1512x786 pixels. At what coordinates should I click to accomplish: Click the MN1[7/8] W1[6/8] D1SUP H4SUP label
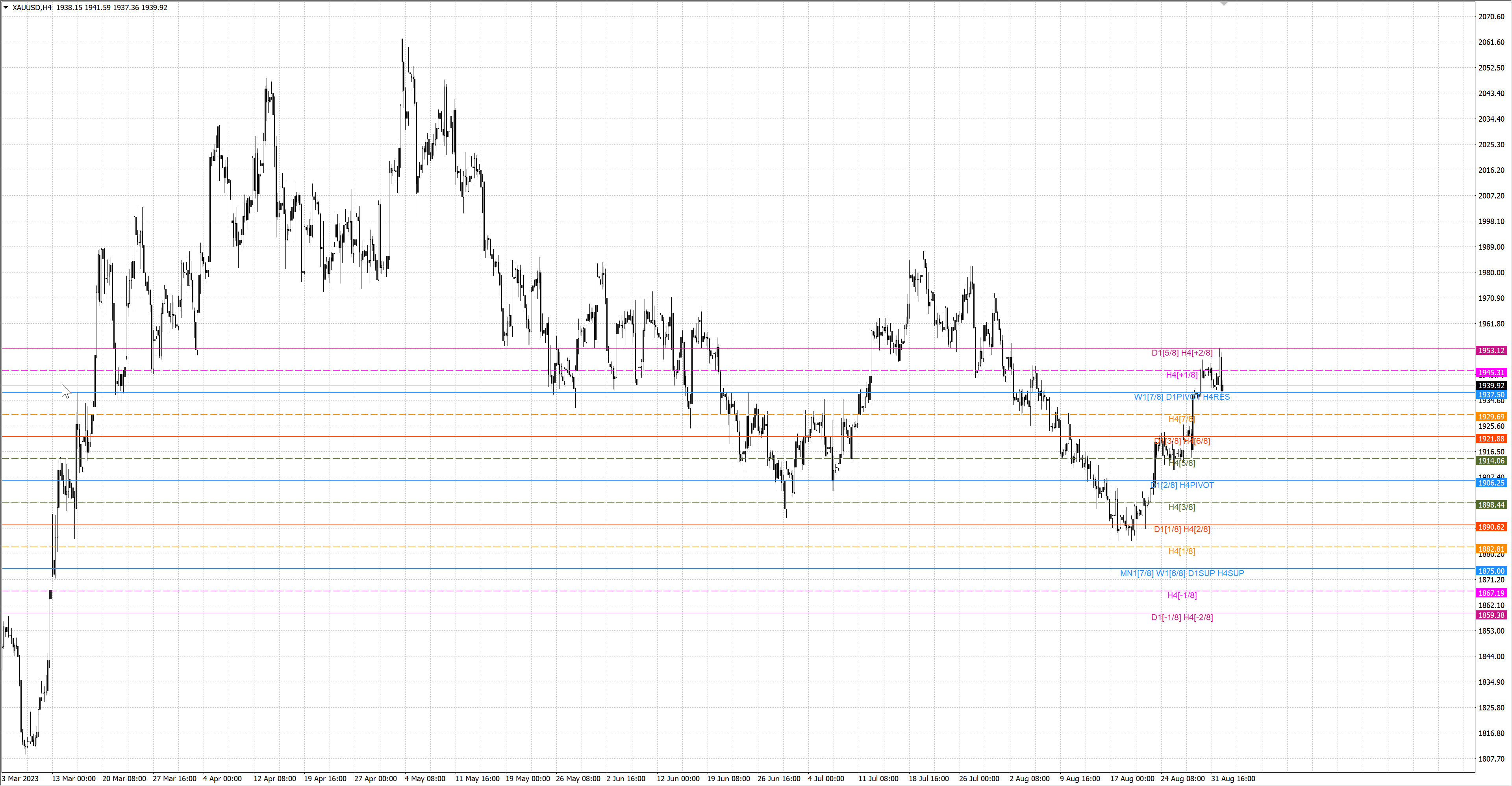(1182, 573)
